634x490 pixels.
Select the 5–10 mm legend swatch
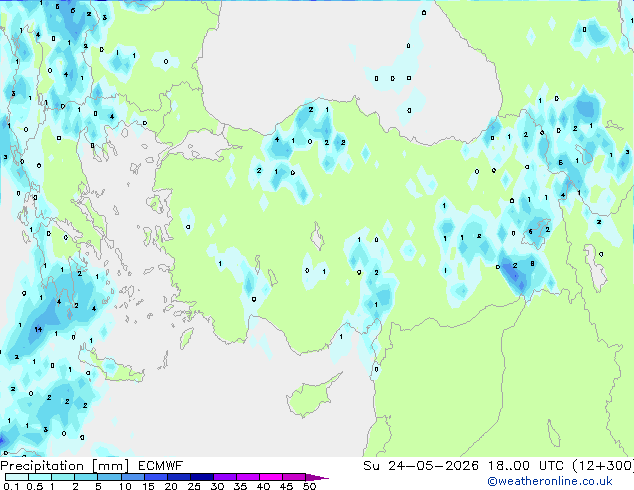click(109, 477)
